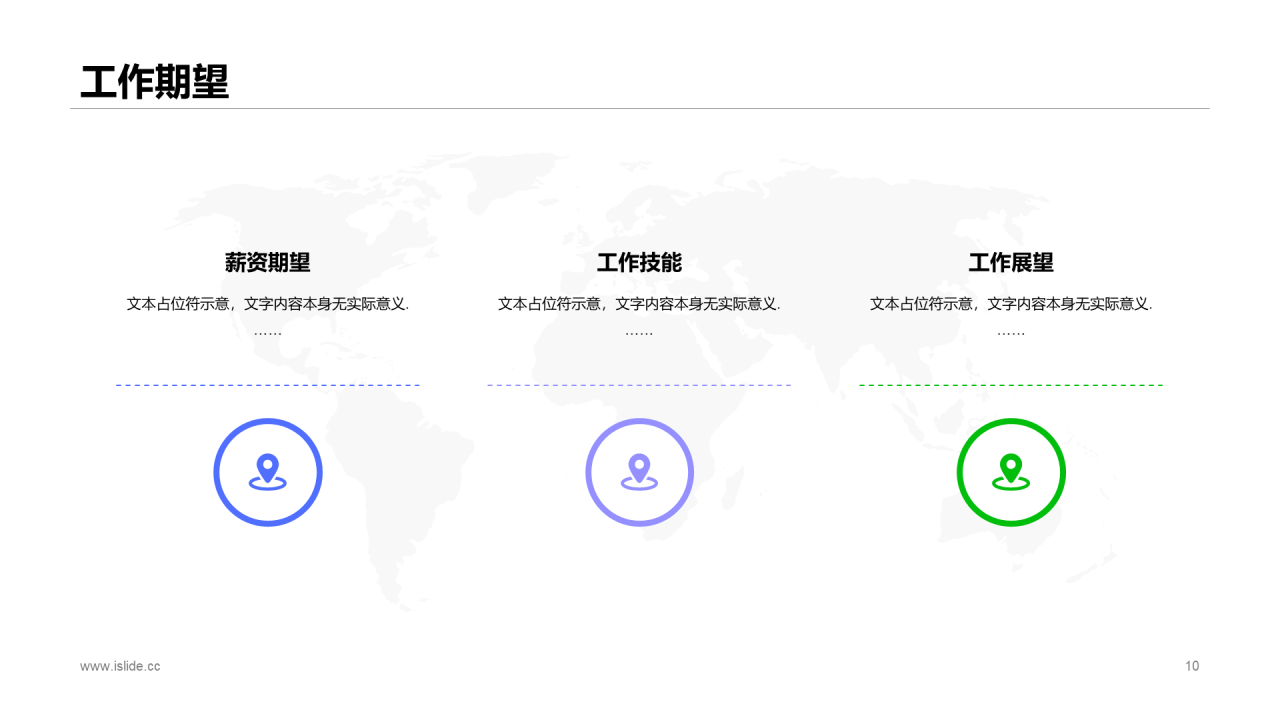Select the slide title 工作期望
1280x720 pixels.
[x=155, y=82]
